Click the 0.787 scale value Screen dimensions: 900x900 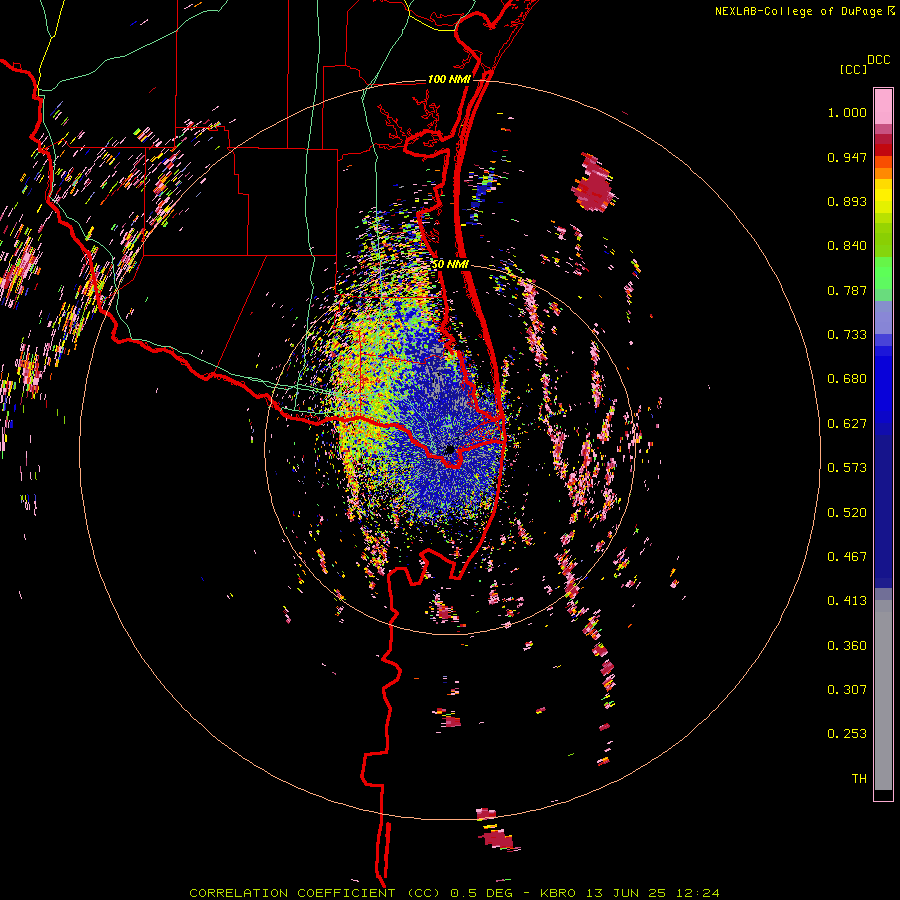pyautogui.click(x=847, y=290)
